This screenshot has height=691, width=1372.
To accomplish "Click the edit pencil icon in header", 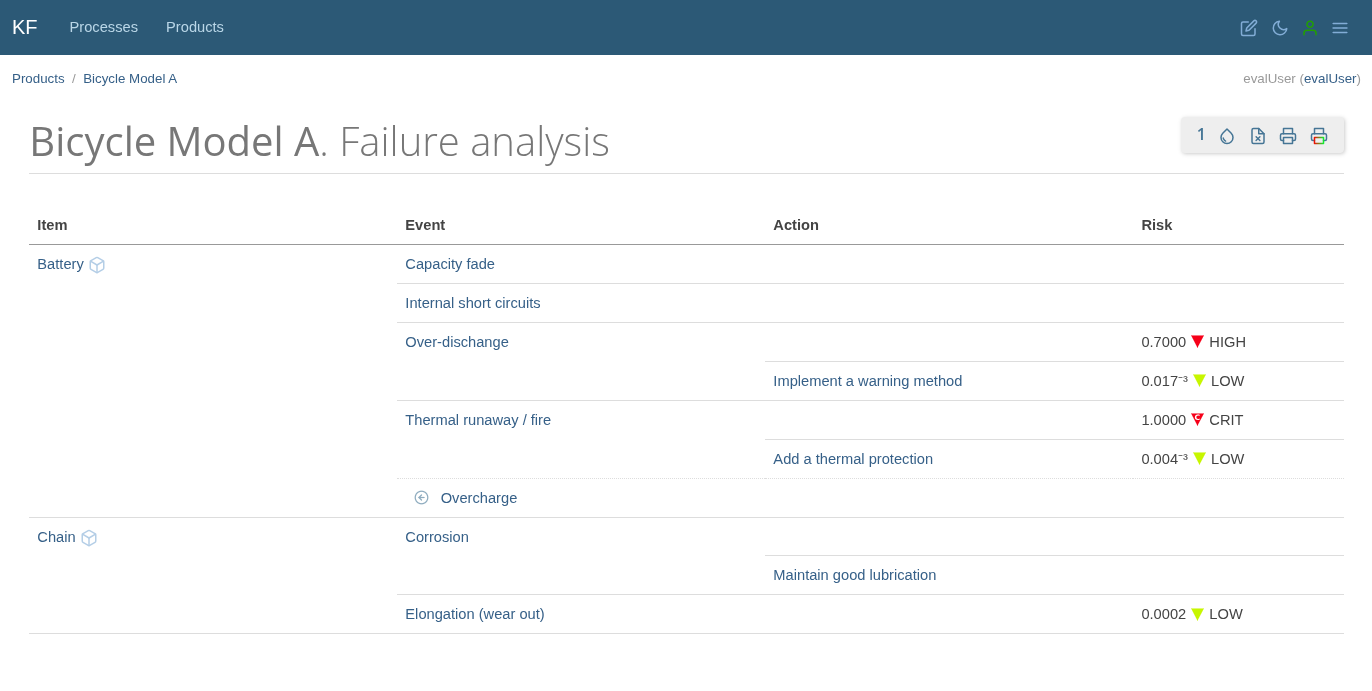I will (1249, 28).
